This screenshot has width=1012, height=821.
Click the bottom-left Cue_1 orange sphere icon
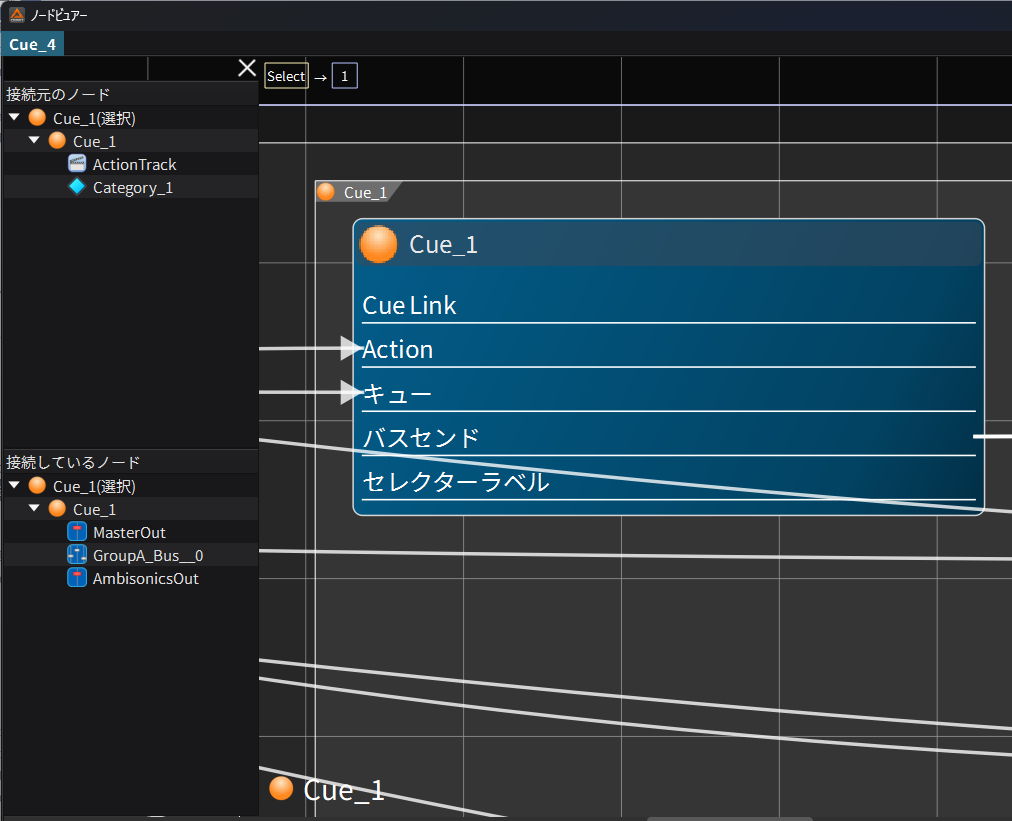282,789
